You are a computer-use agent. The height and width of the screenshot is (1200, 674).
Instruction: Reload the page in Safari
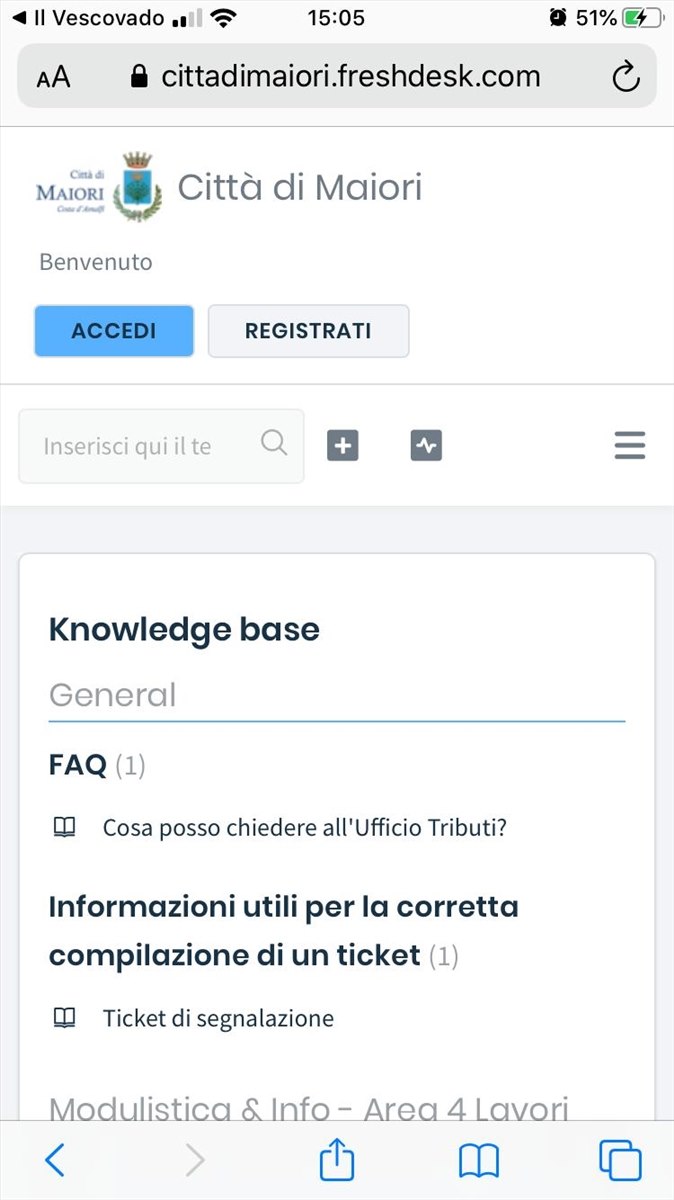[626, 77]
